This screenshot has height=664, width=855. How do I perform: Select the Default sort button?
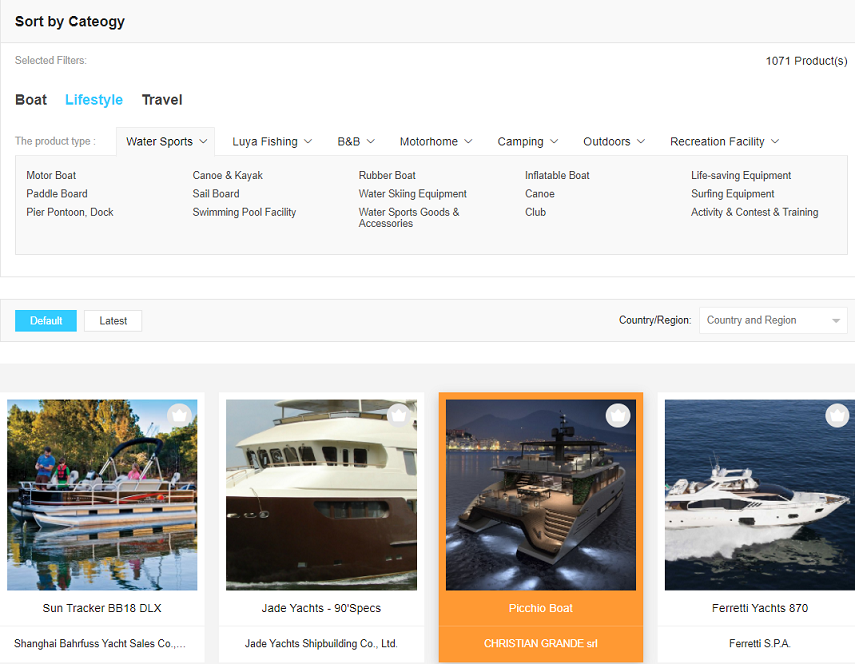click(x=46, y=321)
